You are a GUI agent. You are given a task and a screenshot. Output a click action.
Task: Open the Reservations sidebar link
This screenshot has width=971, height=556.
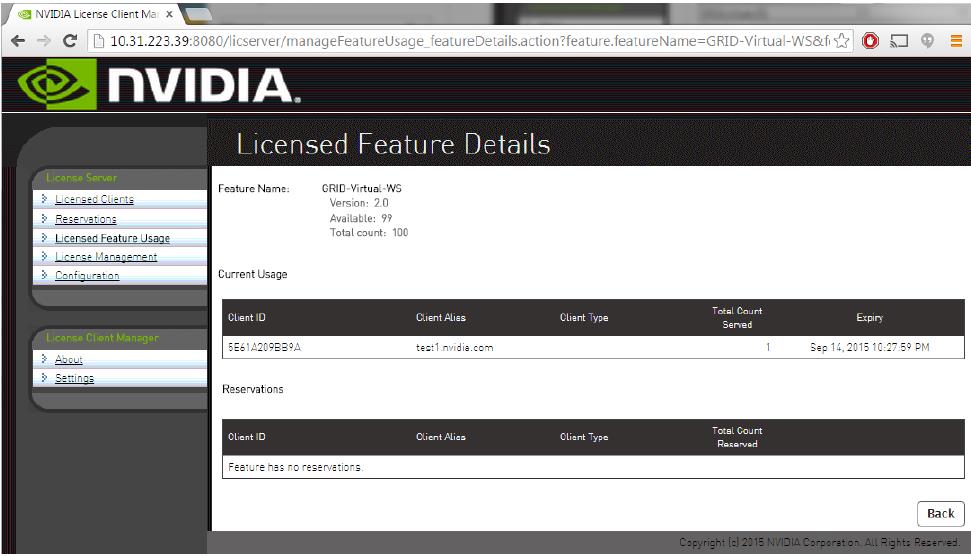point(85,219)
